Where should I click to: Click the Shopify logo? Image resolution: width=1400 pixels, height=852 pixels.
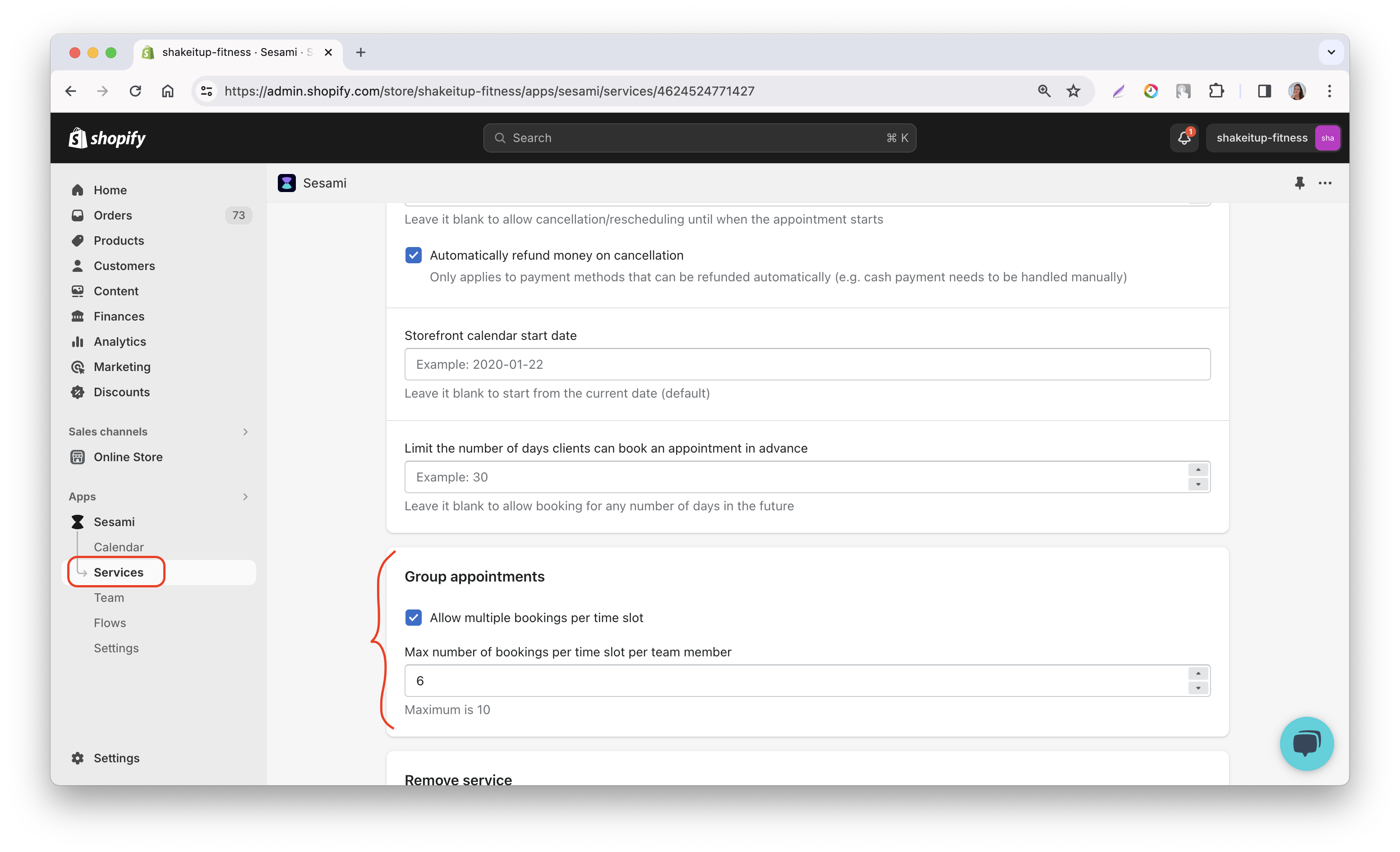point(107,138)
